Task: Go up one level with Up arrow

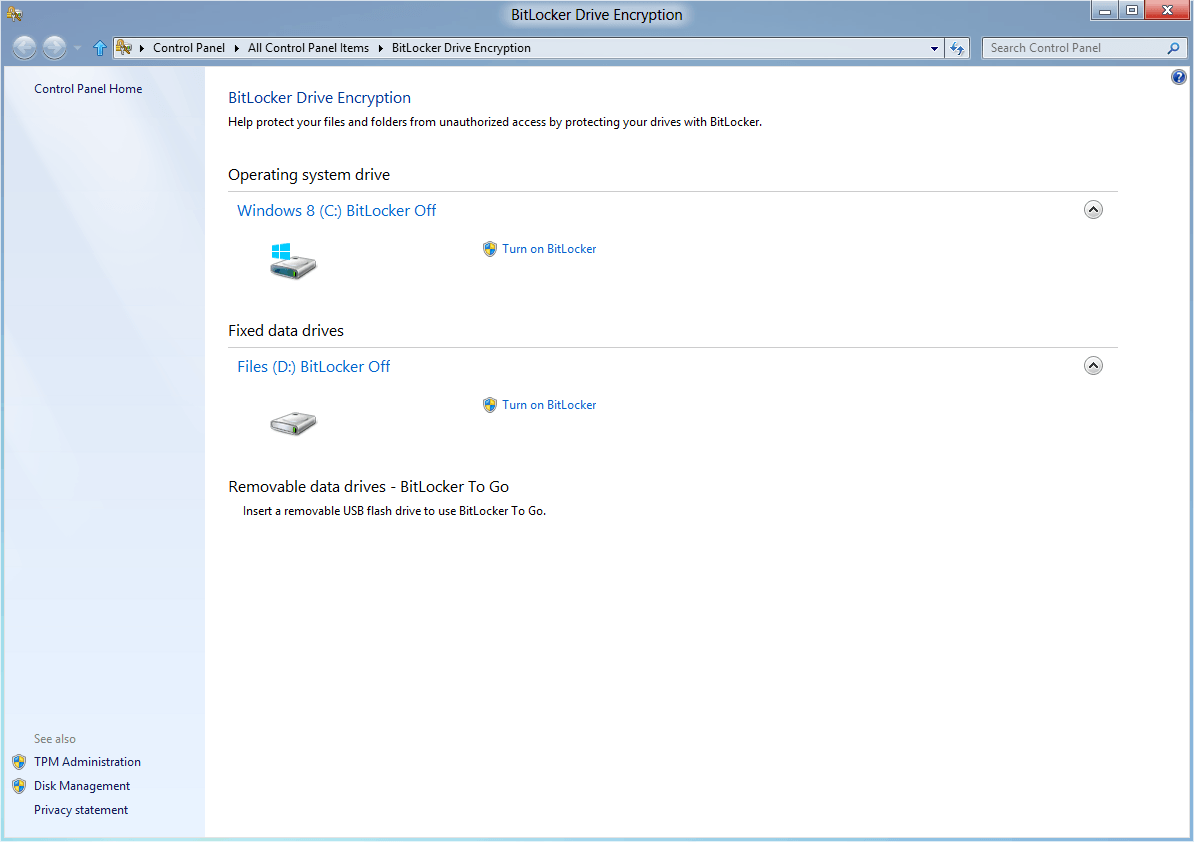Action: click(100, 48)
